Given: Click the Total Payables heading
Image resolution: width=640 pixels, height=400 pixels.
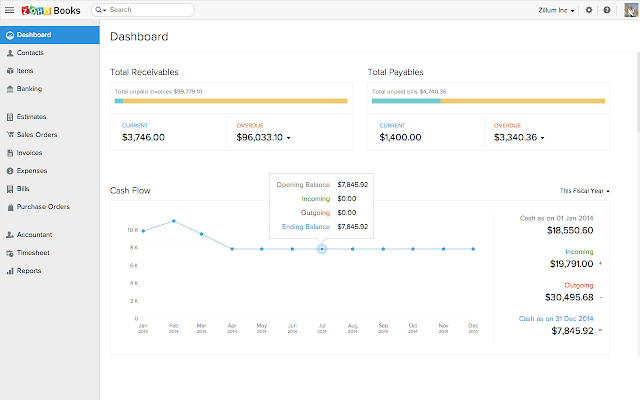Looking at the screenshot, I should click(395, 72).
